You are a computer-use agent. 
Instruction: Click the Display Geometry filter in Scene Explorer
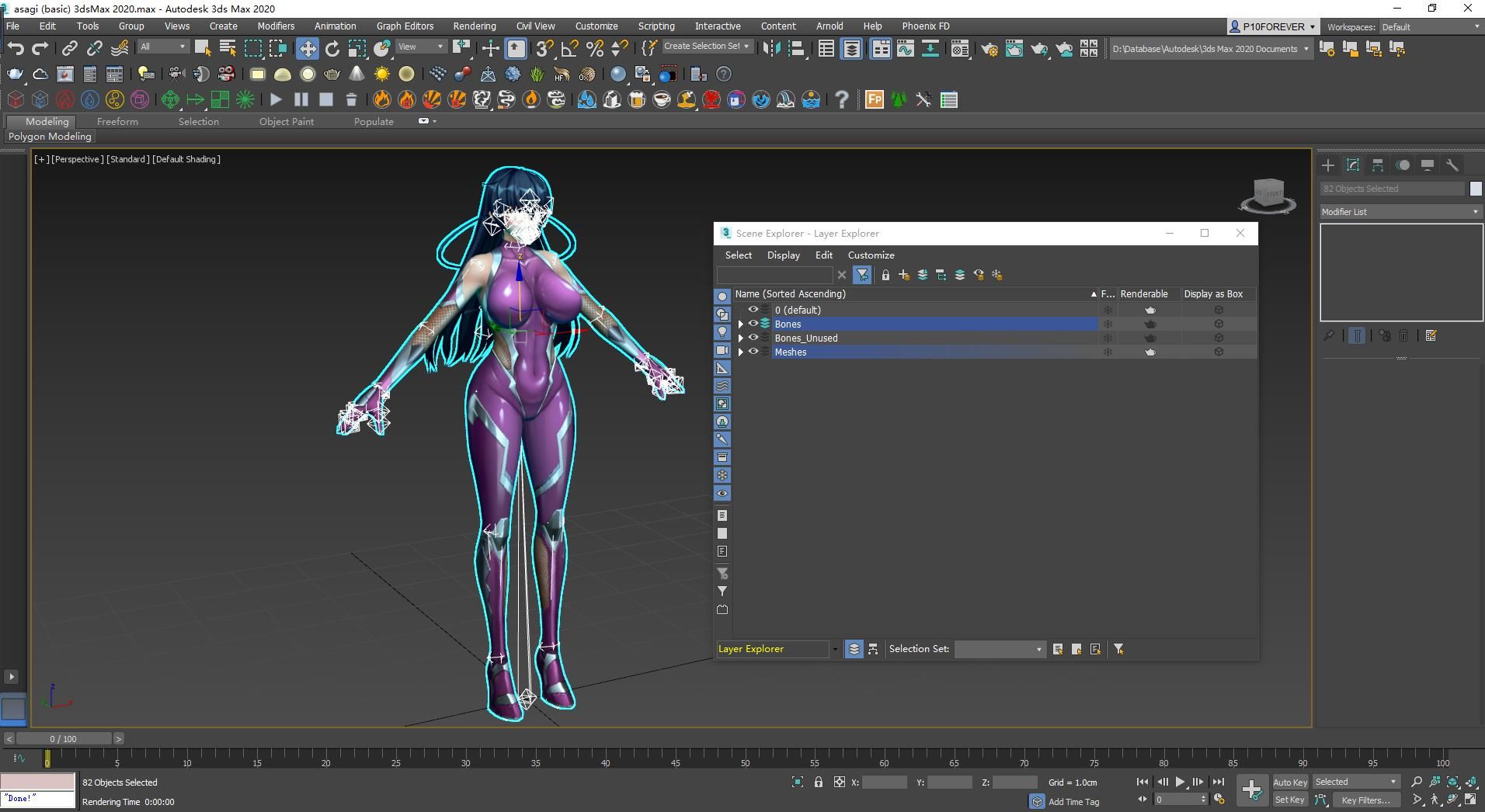tap(722, 297)
